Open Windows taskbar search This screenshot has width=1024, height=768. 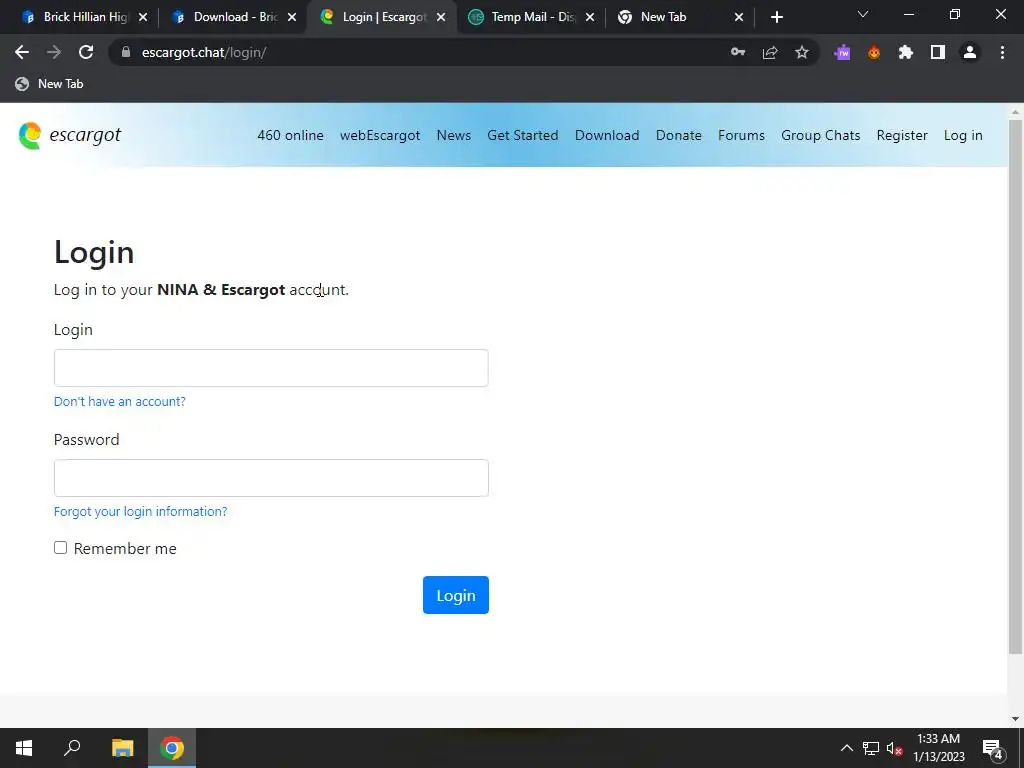[72, 748]
